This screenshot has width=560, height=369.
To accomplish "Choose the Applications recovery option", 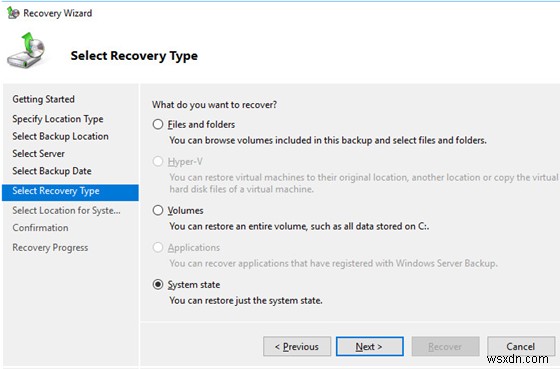I will (x=158, y=247).
